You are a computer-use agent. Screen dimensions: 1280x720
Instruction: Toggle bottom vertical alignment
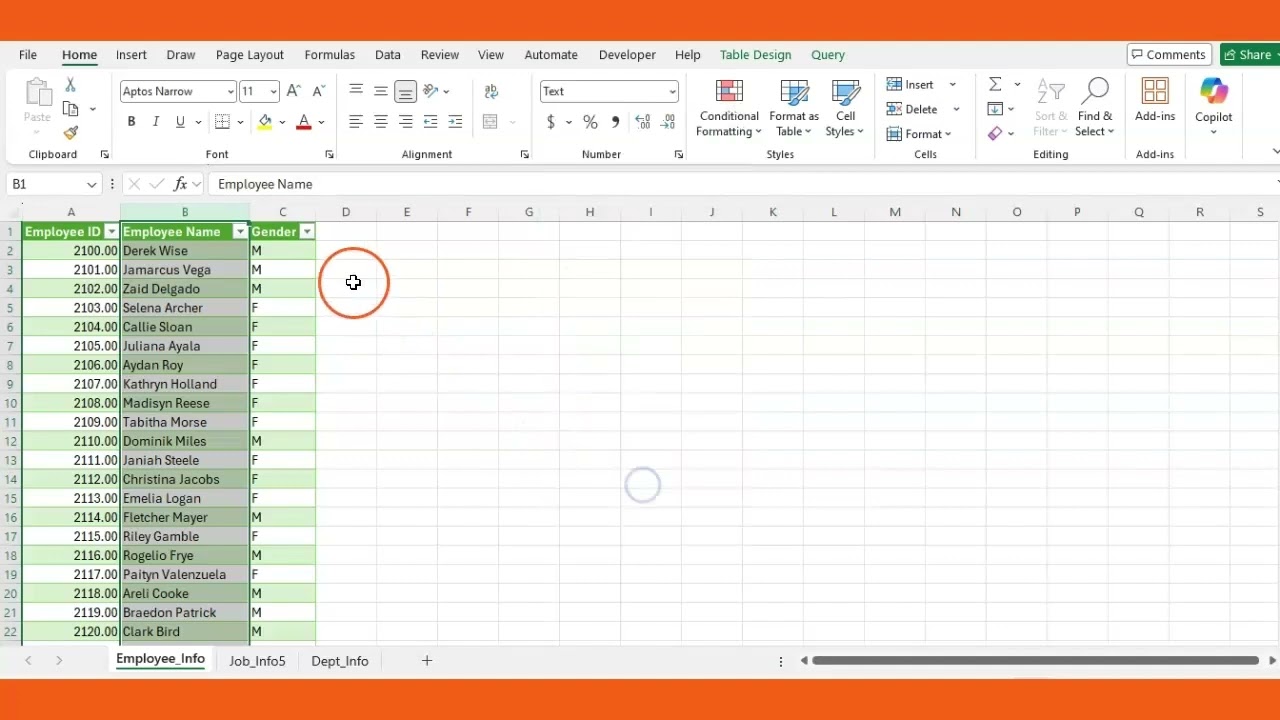405,91
